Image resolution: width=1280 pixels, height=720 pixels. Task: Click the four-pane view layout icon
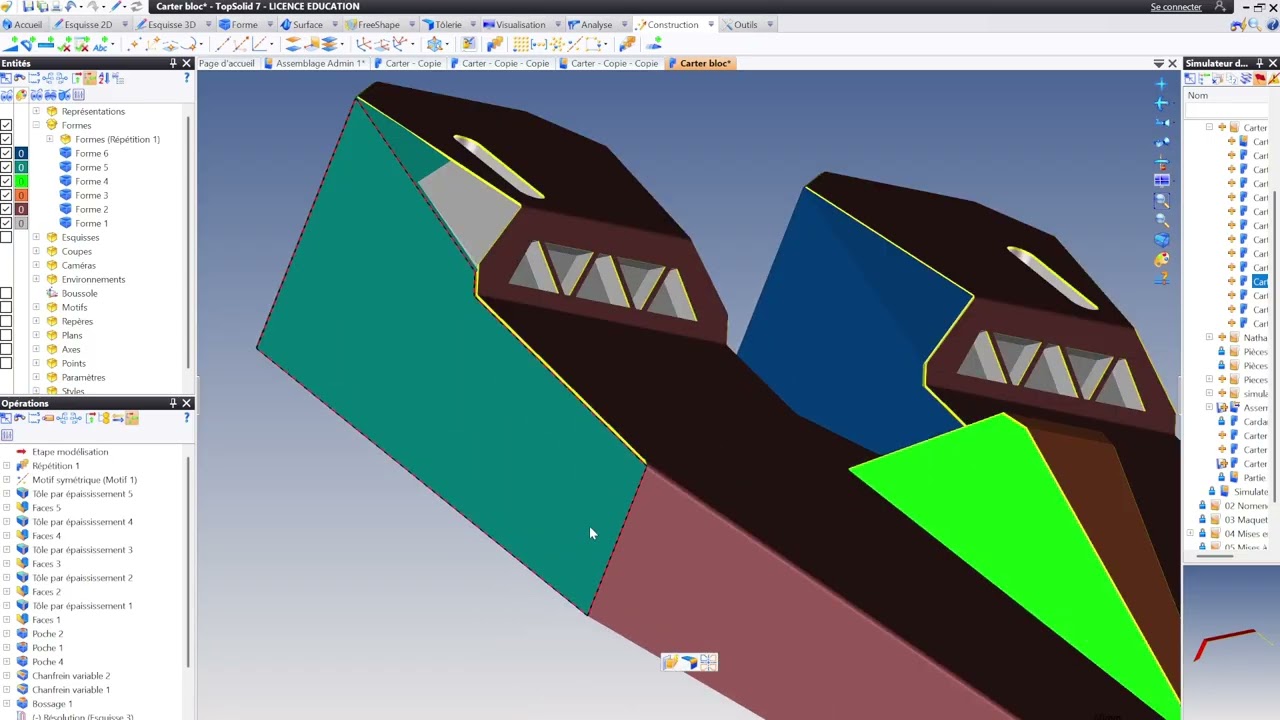pos(1162,179)
